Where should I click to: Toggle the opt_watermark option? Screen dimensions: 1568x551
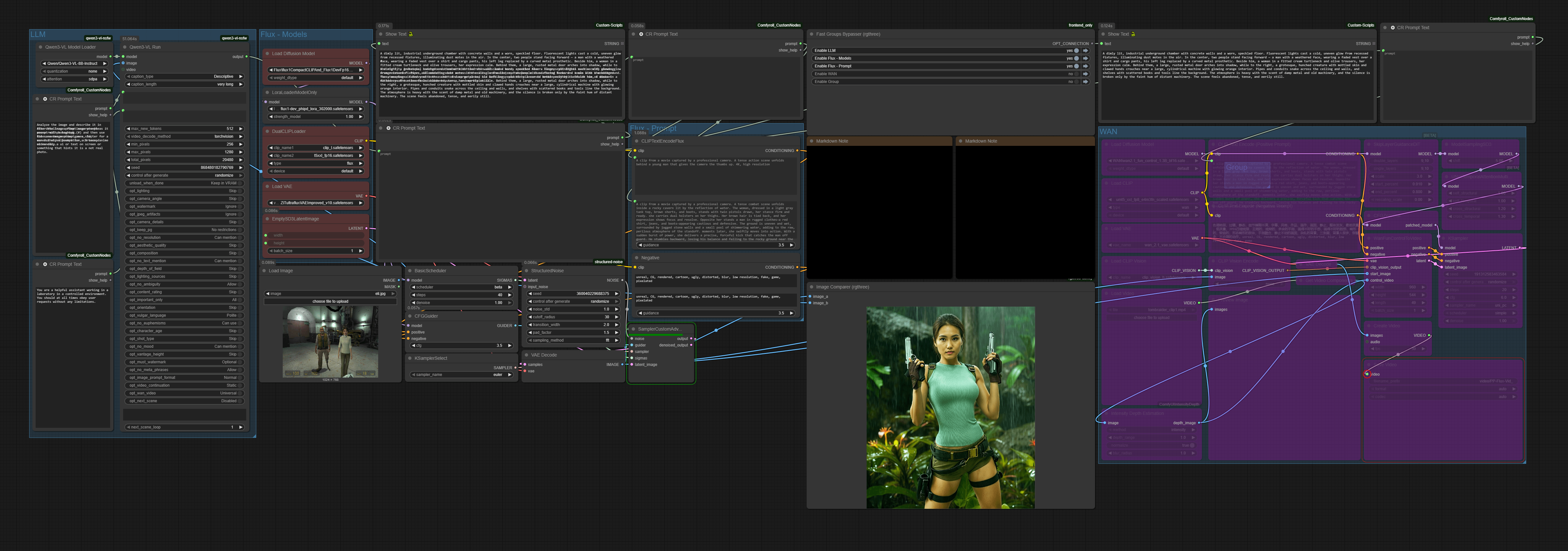(184, 206)
